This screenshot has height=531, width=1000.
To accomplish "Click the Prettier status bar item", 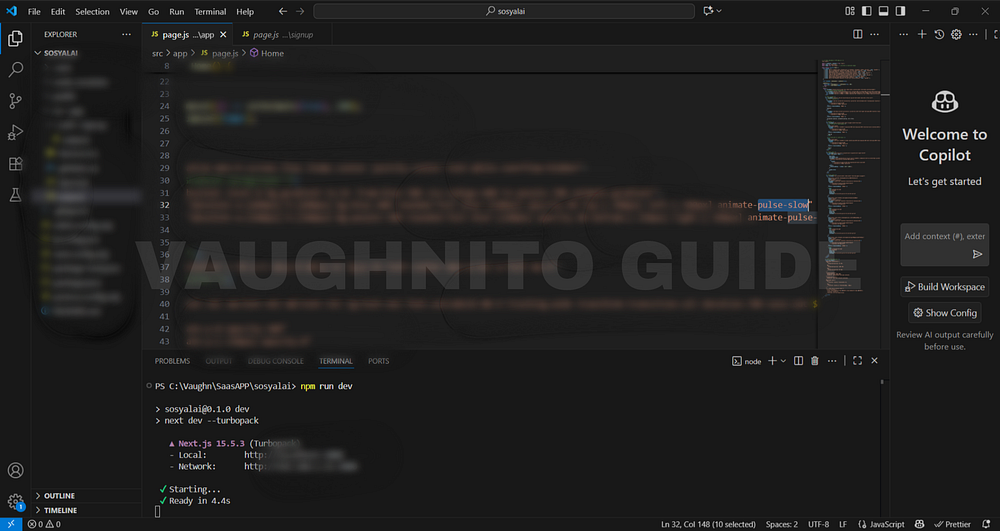I will pos(953,524).
